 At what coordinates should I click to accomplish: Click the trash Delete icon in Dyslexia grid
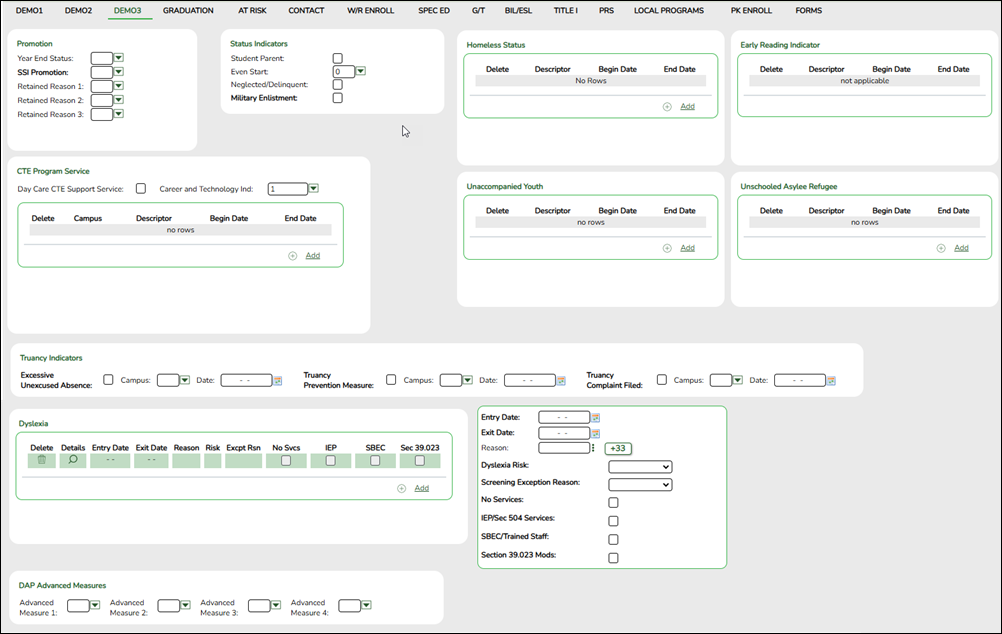click(x=40, y=459)
